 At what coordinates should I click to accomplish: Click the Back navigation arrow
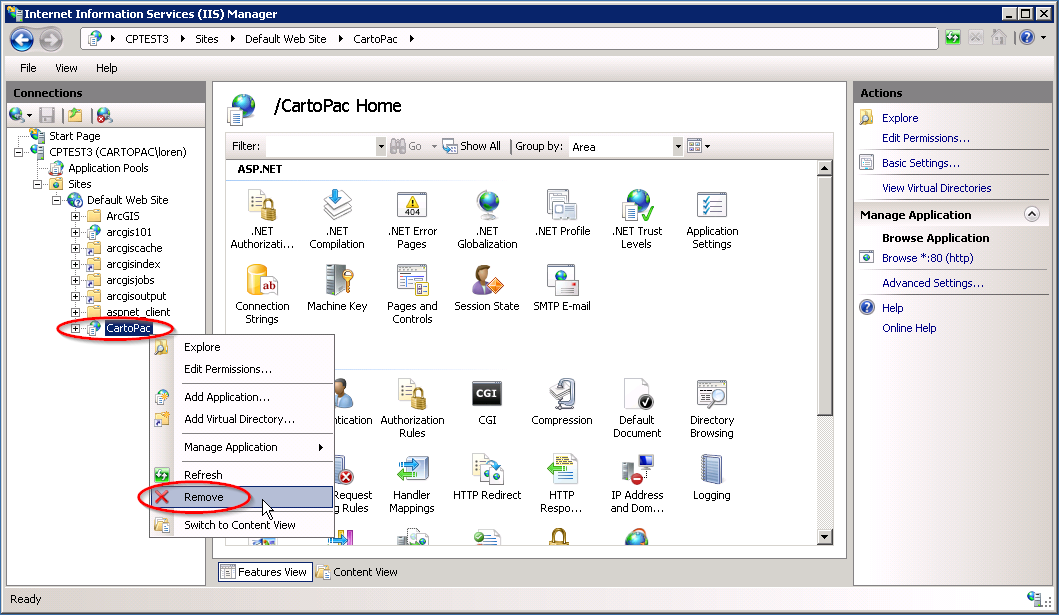click(22, 40)
